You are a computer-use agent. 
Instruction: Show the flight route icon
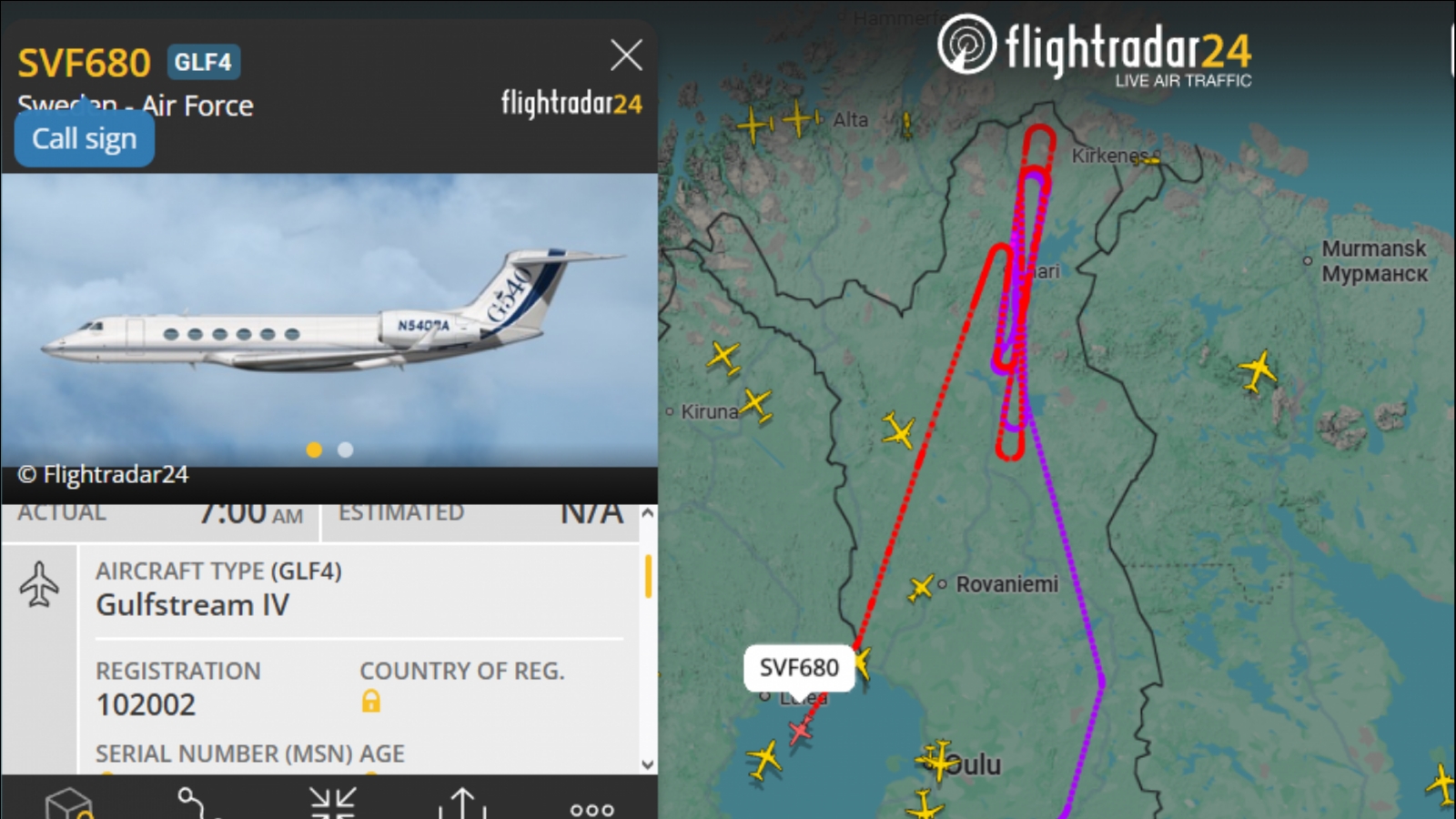click(x=199, y=804)
